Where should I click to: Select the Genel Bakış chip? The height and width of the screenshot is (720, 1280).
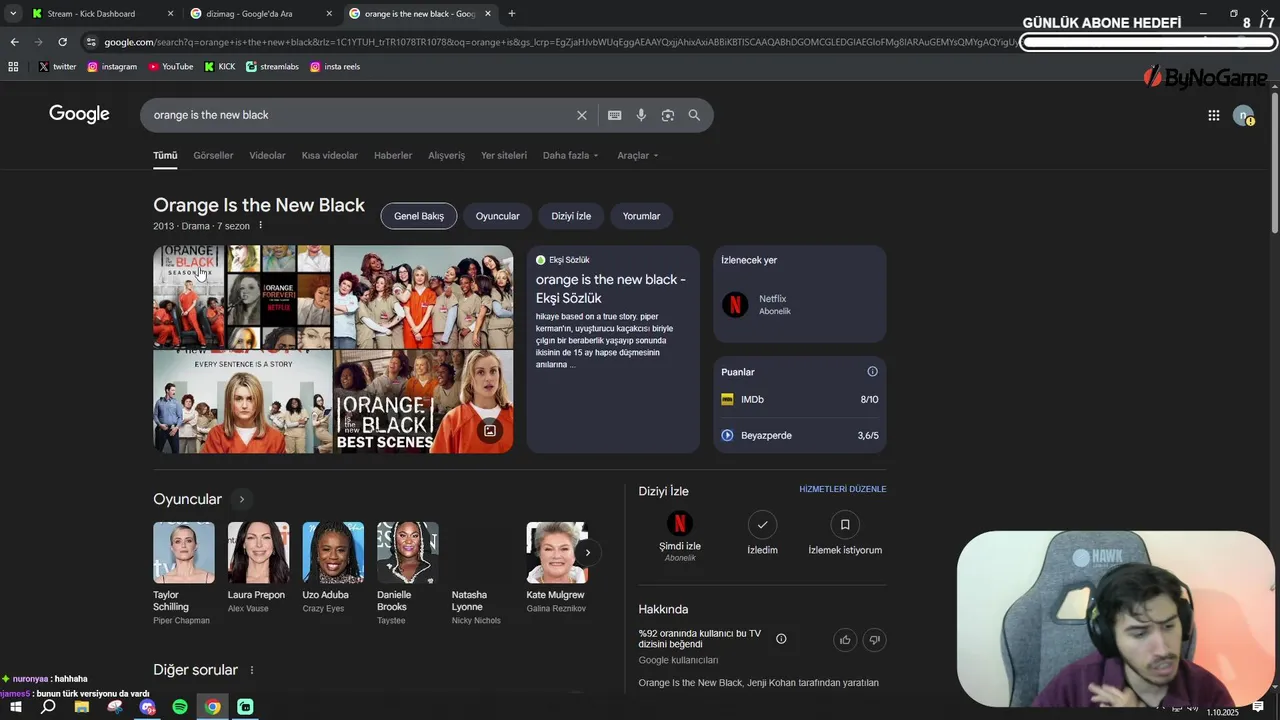[419, 216]
